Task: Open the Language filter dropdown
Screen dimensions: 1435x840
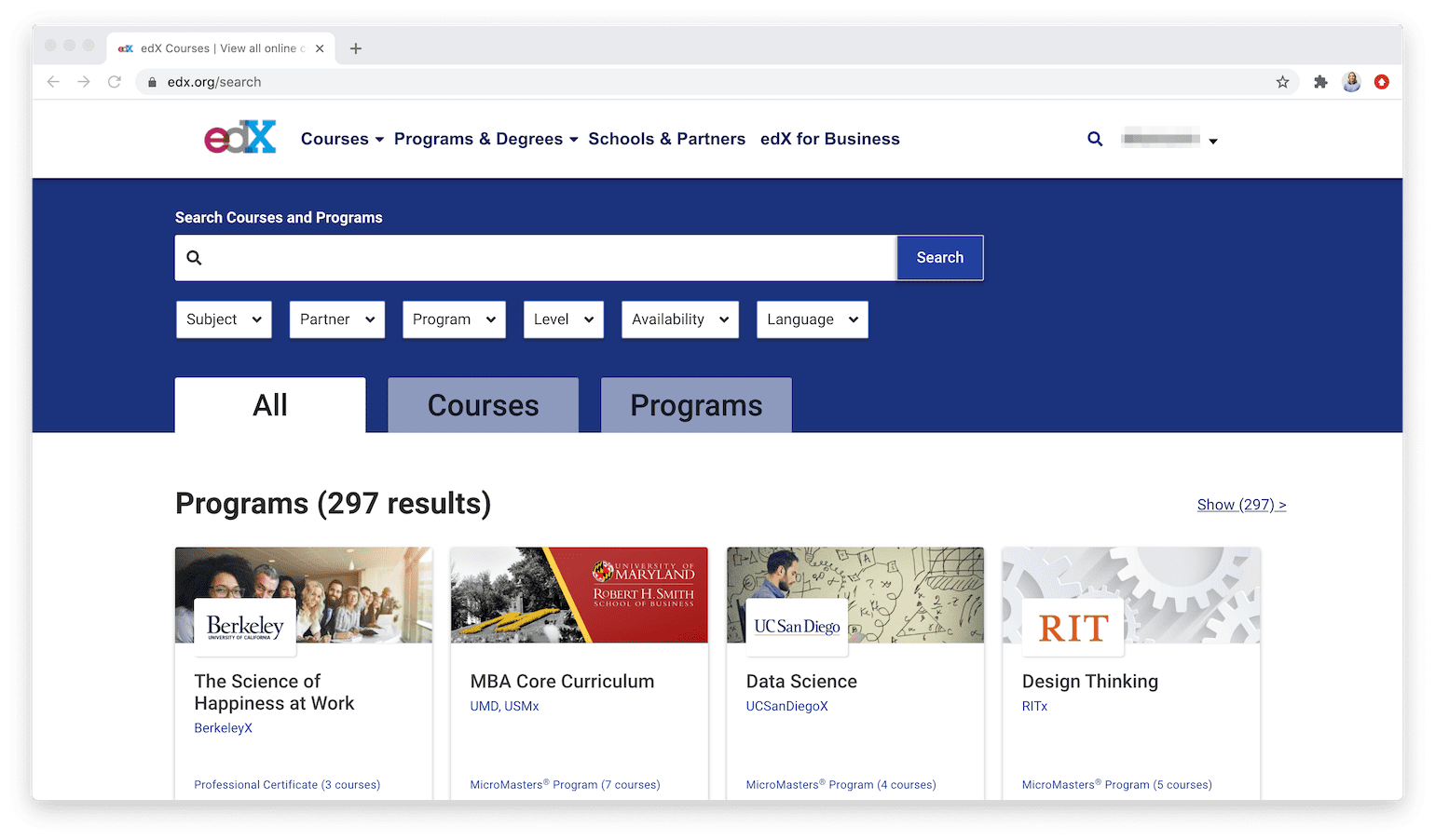Action: [812, 319]
